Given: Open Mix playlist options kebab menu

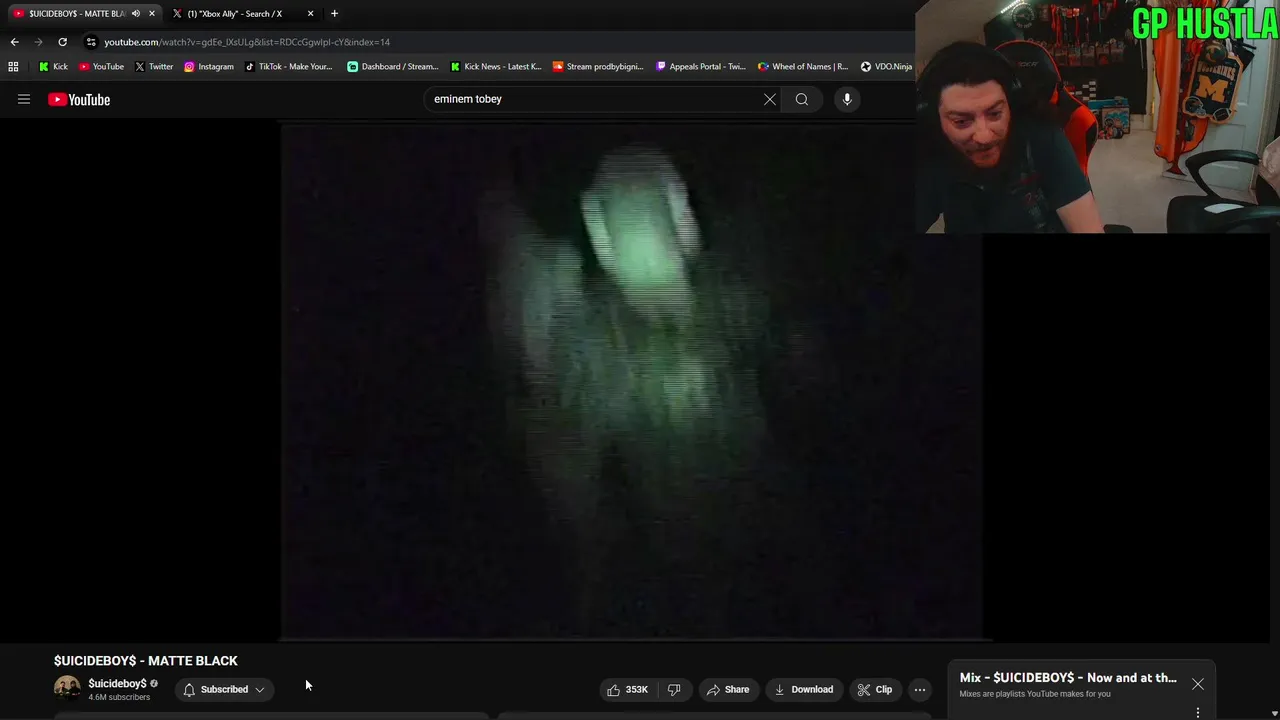Looking at the screenshot, I should (x=1198, y=713).
